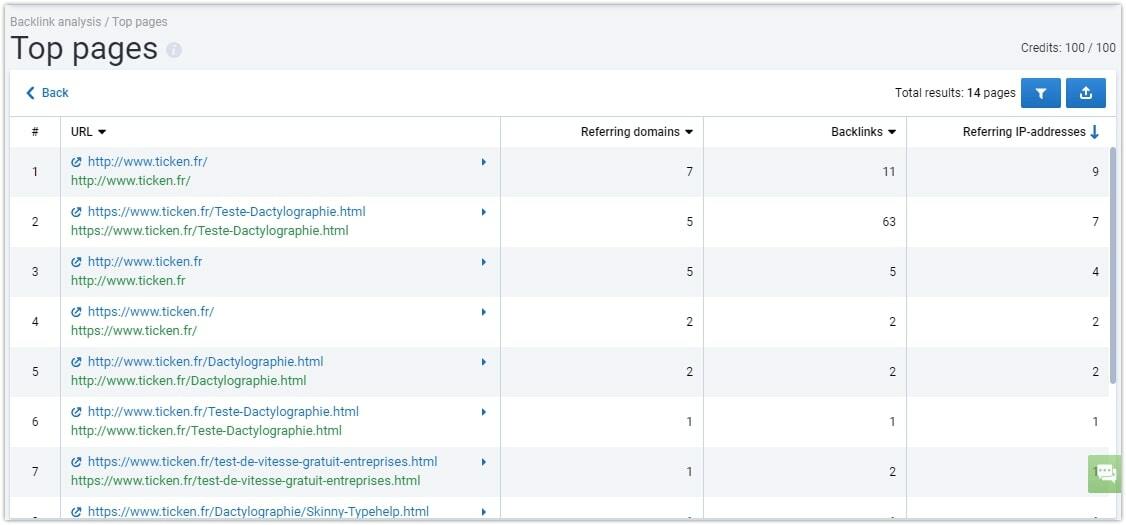1126x525 pixels.
Task: Expand row 2 https Teste-Dactylographie triangle
Action: [484, 212]
